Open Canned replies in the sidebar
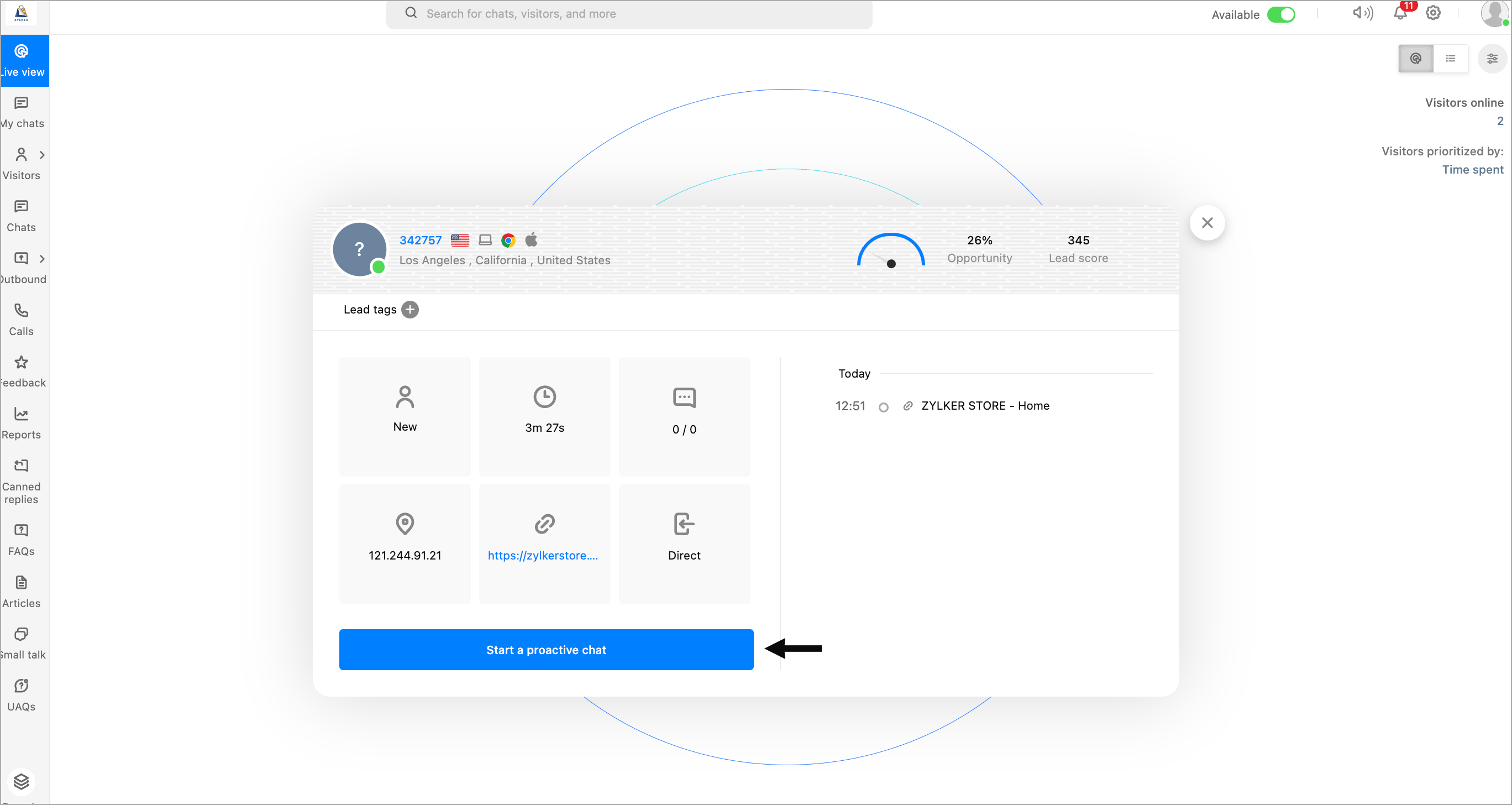The width and height of the screenshot is (1512, 805). point(21,482)
